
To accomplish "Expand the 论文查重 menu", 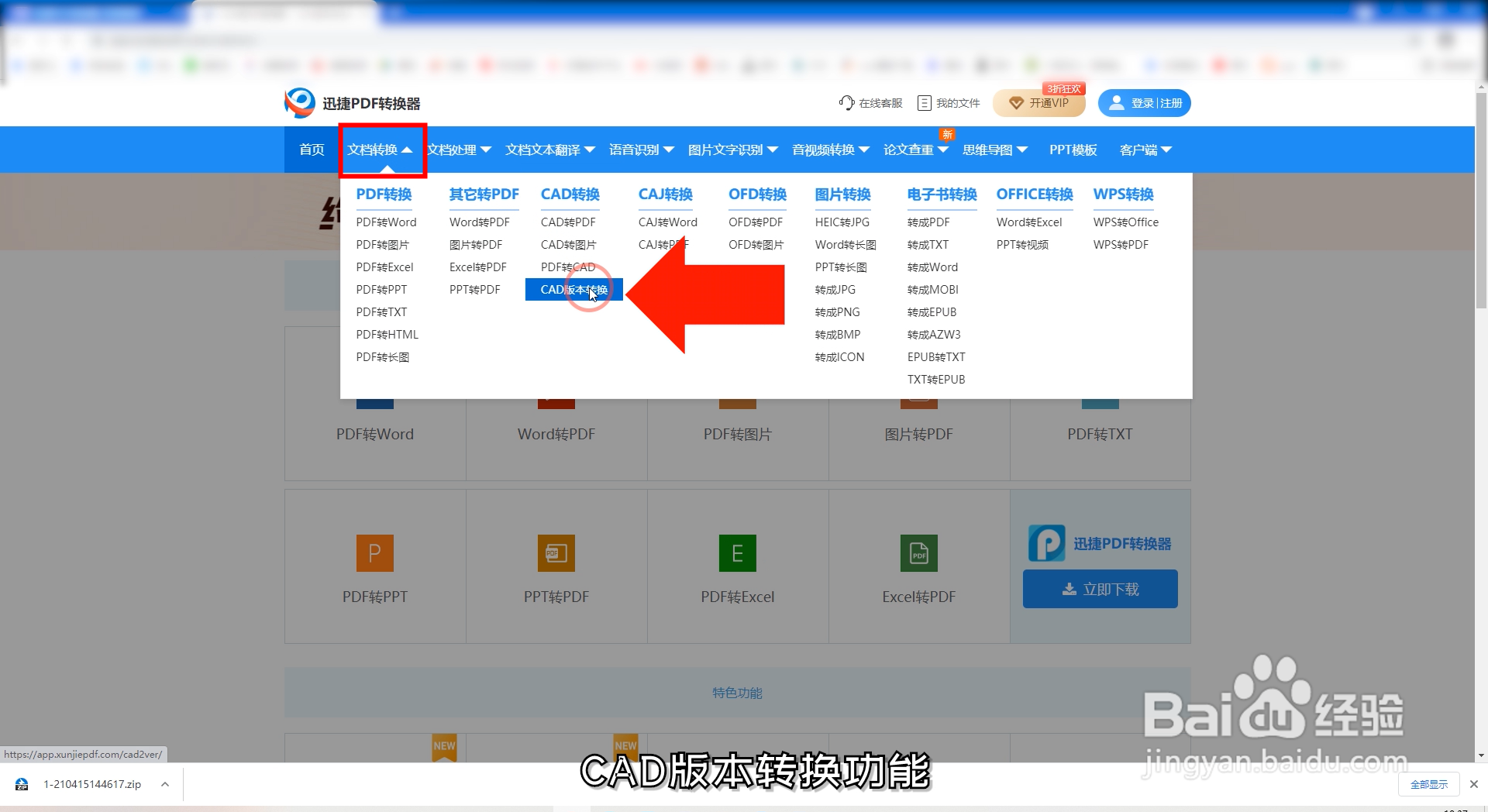I will (916, 150).
